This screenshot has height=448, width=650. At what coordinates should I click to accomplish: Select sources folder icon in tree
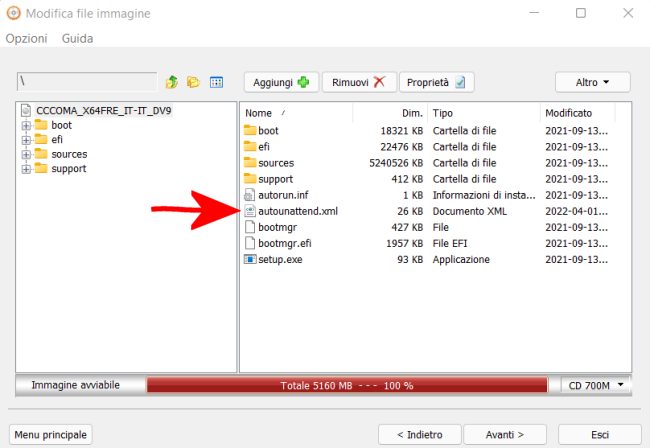tap(41, 154)
